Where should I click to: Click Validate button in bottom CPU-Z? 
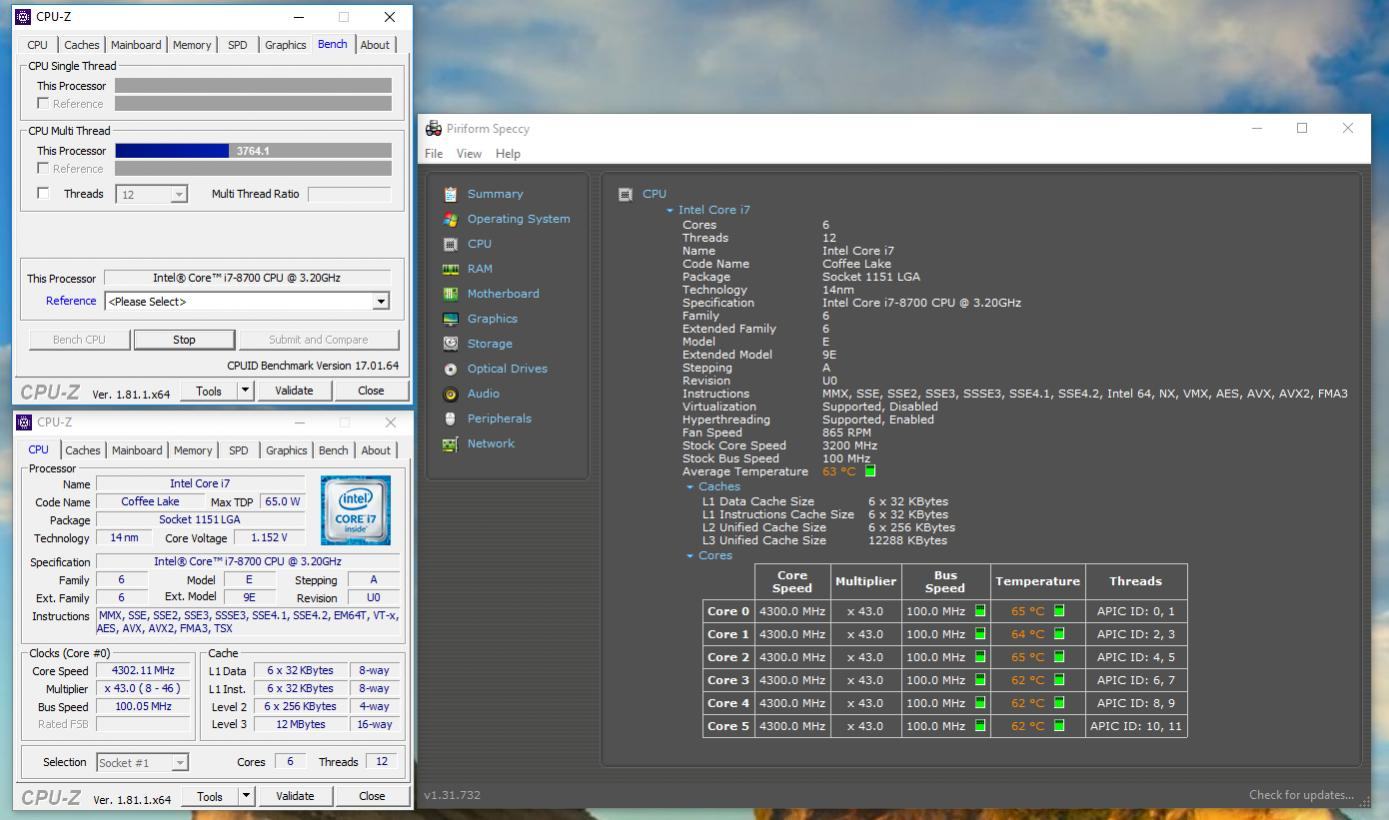(x=295, y=796)
